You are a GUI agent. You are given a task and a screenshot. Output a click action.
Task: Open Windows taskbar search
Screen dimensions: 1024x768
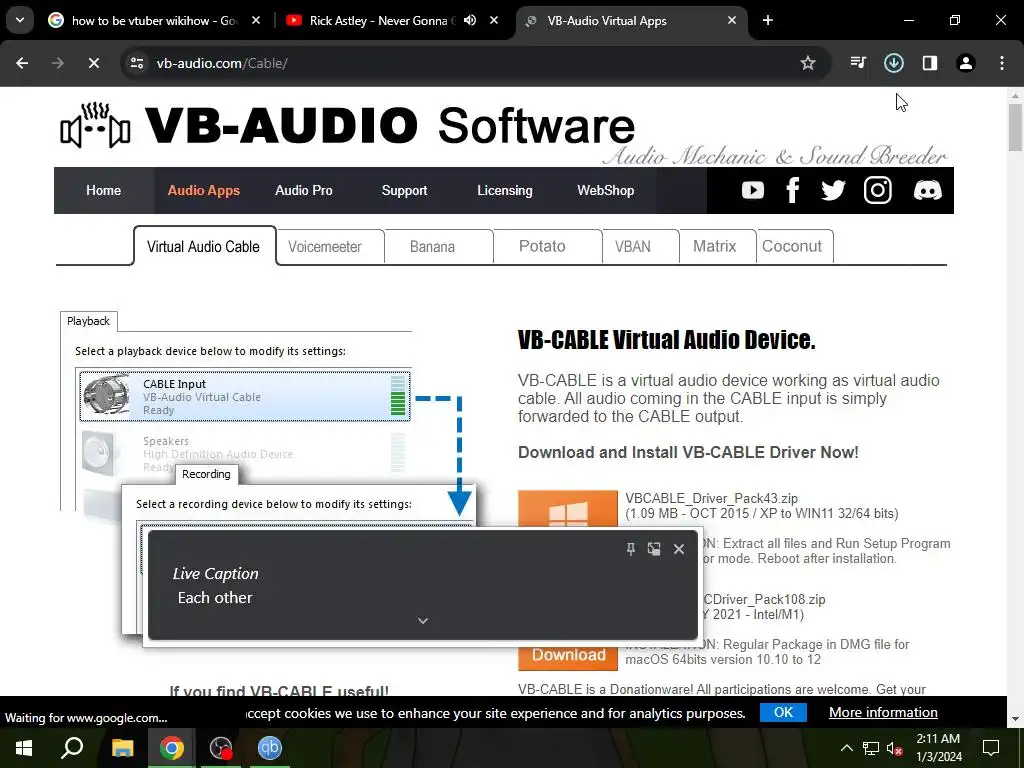point(72,748)
